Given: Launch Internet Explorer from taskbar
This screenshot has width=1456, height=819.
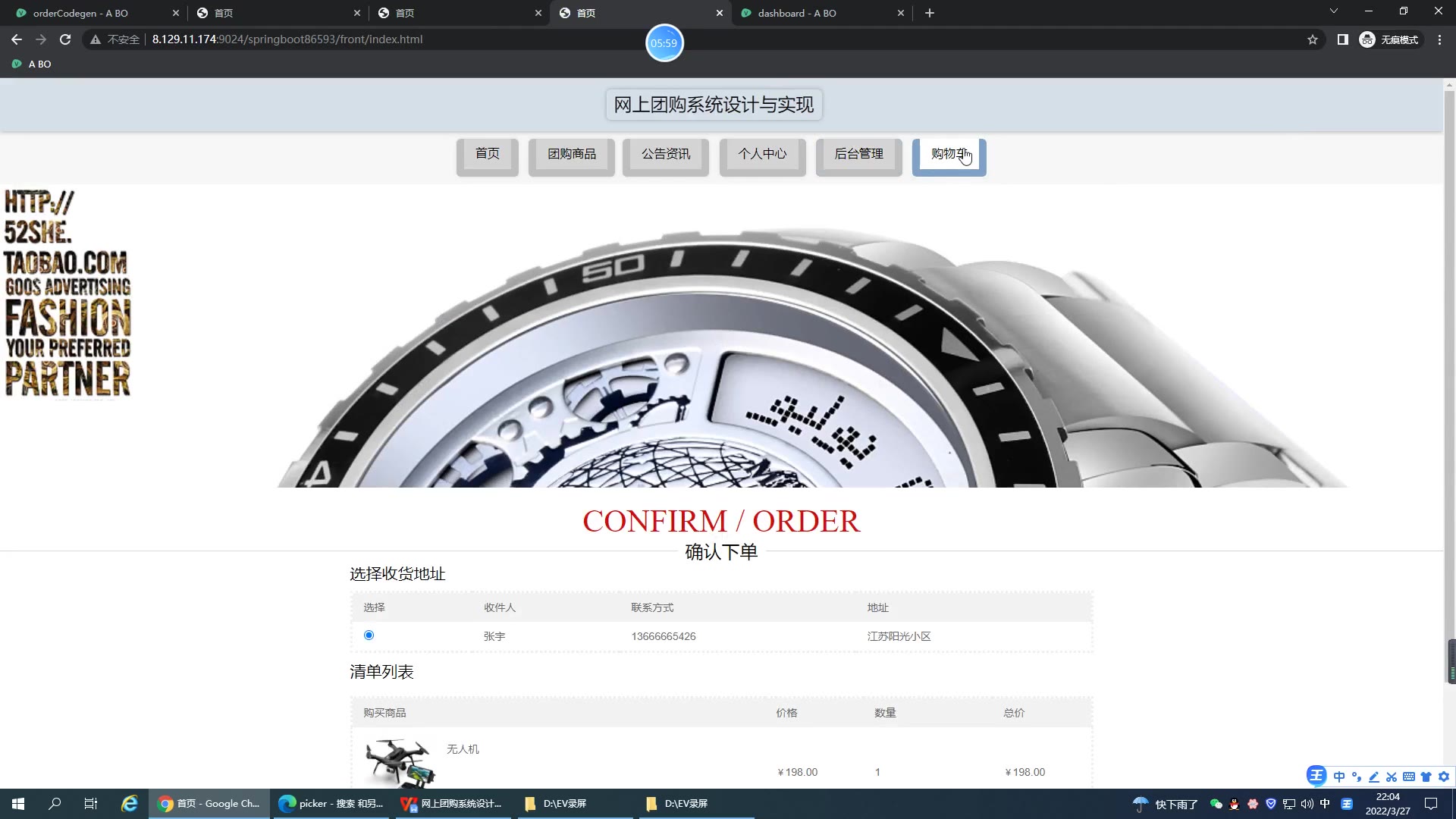Looking at the screenshot, I should coord(130,804).
